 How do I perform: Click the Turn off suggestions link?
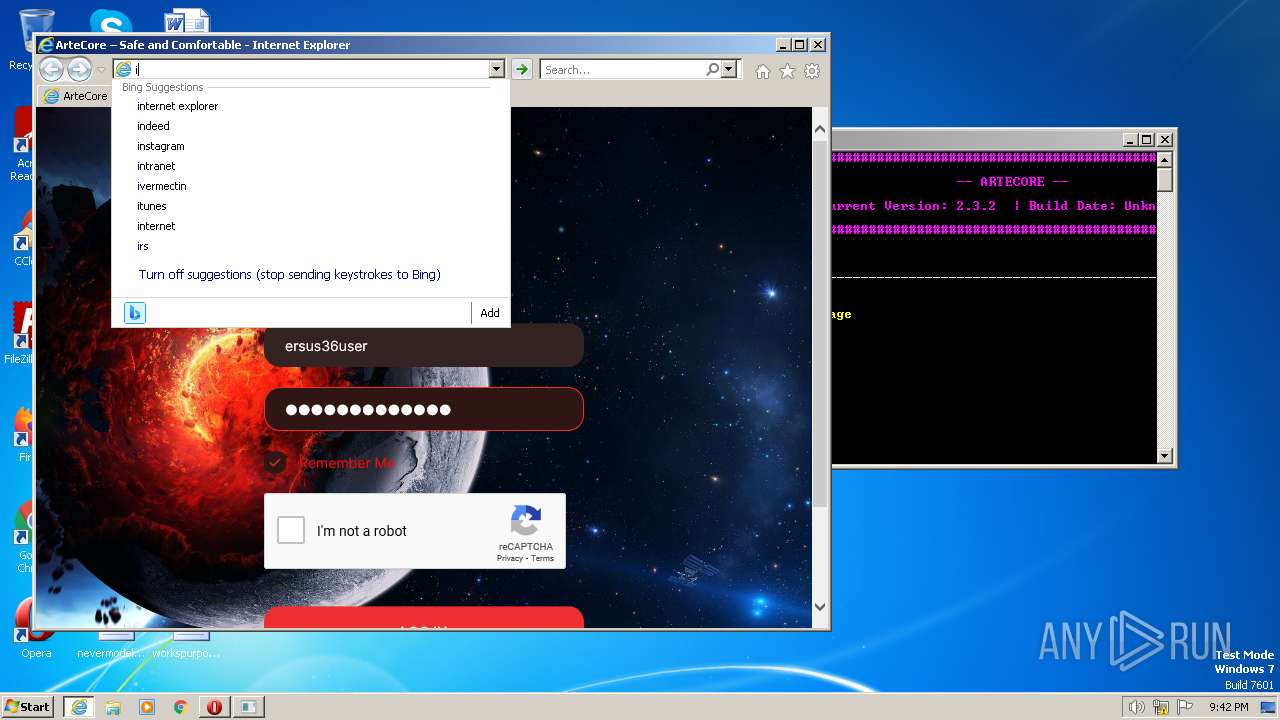tap(290, 274)
